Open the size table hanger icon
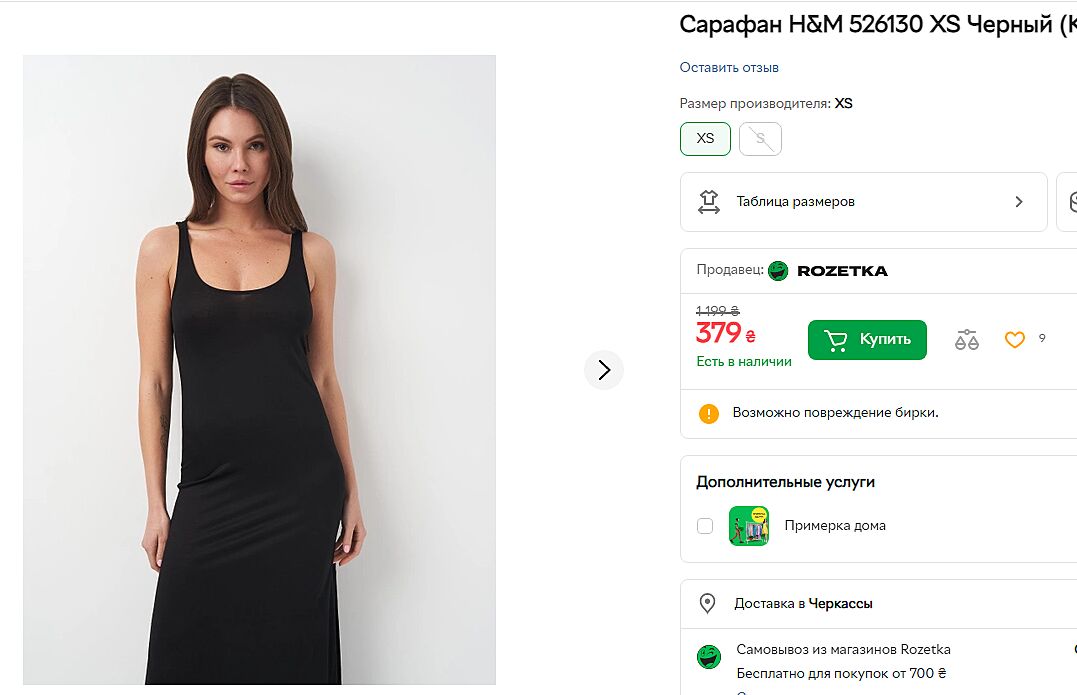 click(x=709, y=201)
